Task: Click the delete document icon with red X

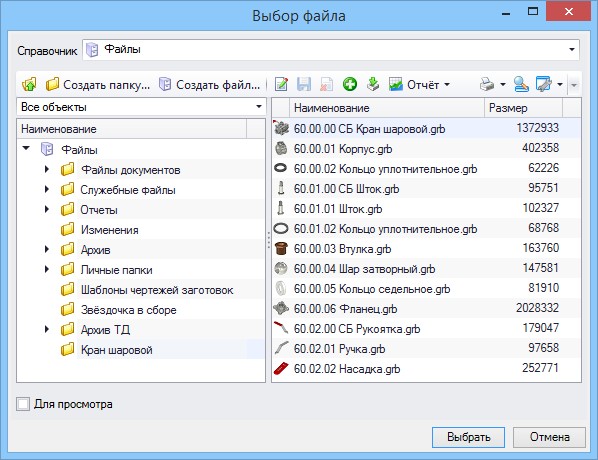Action: pos(327,84)
